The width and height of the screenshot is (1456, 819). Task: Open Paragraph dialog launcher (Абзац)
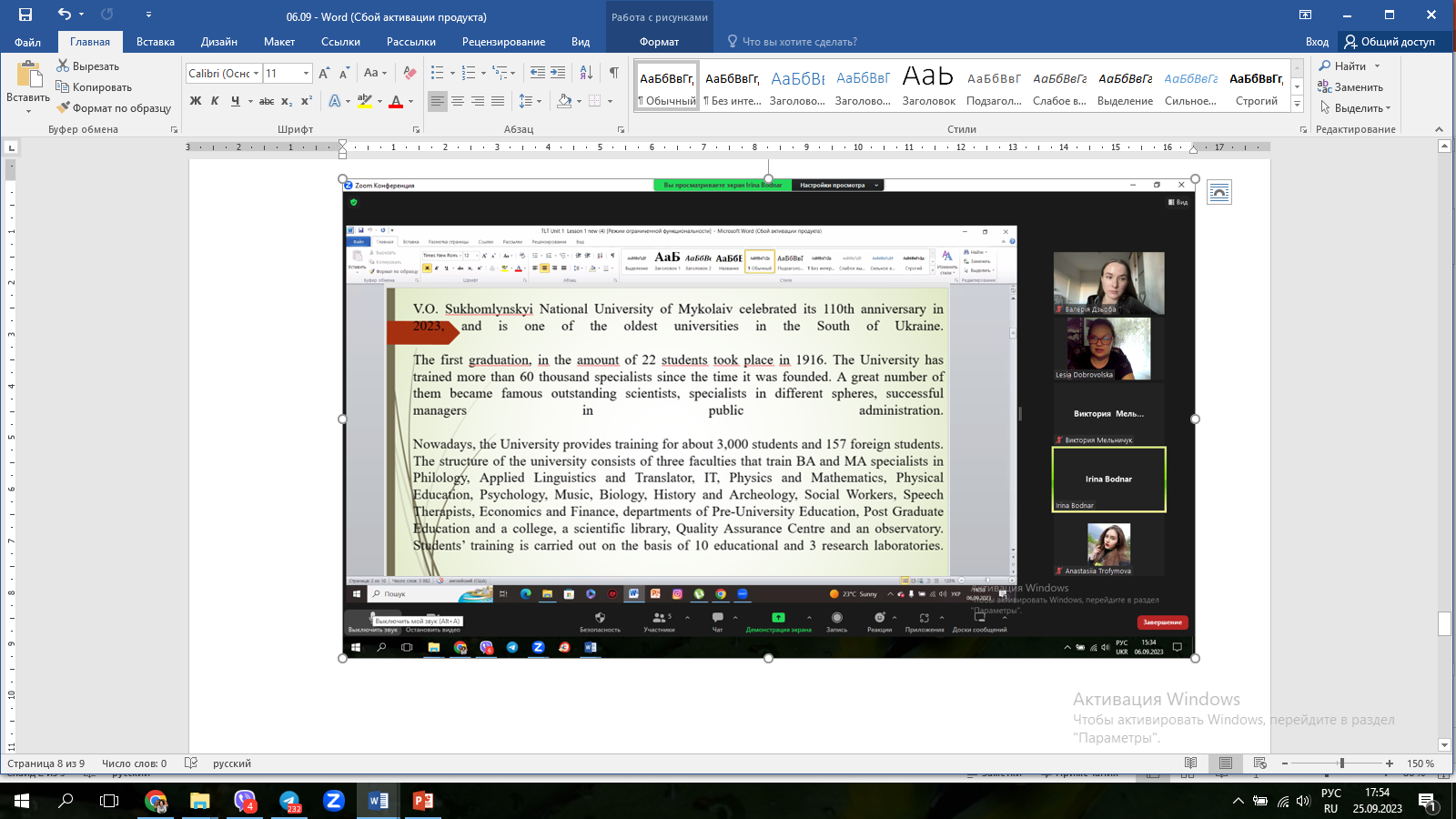click(x=622, y=129)
